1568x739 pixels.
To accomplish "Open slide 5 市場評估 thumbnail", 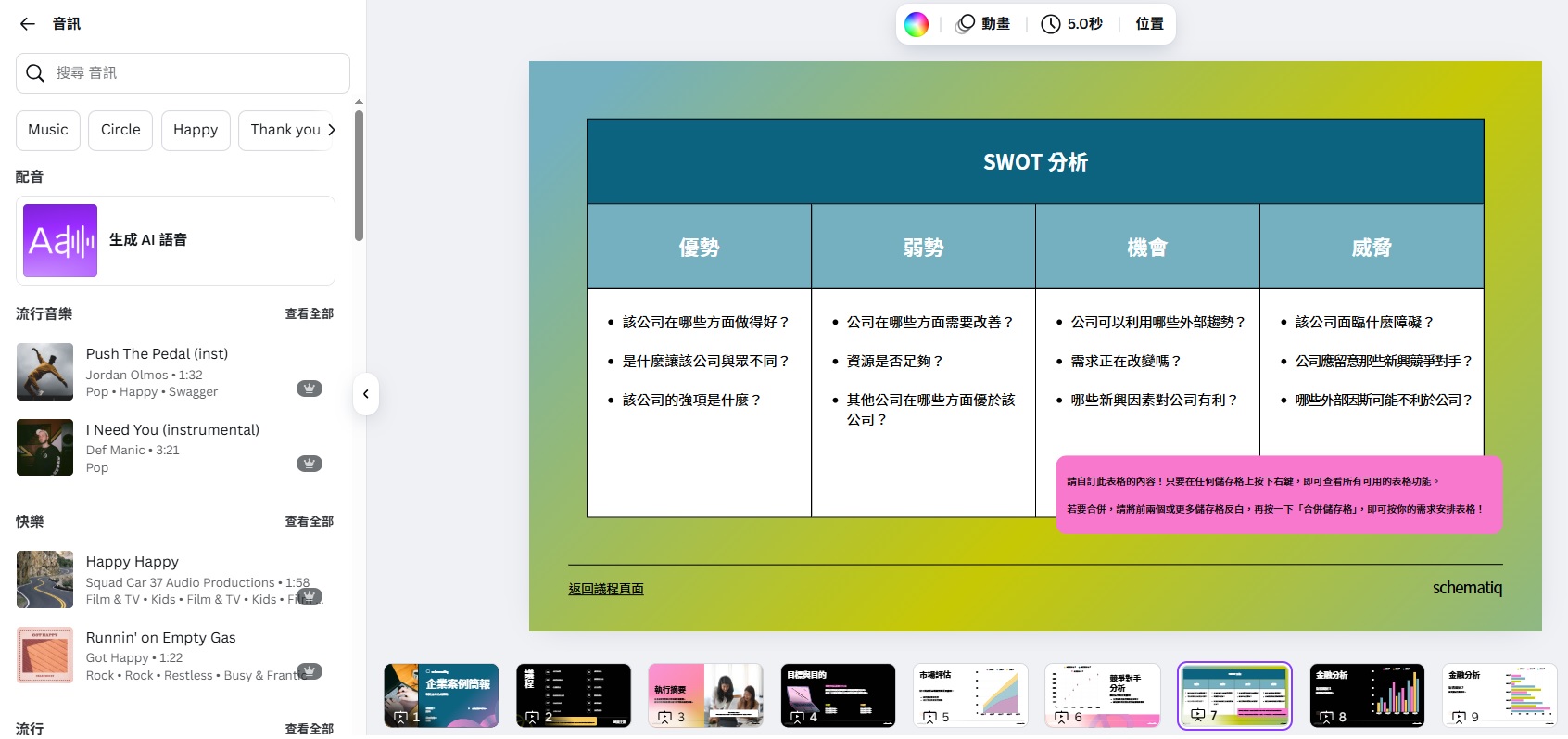I will 970,695.
